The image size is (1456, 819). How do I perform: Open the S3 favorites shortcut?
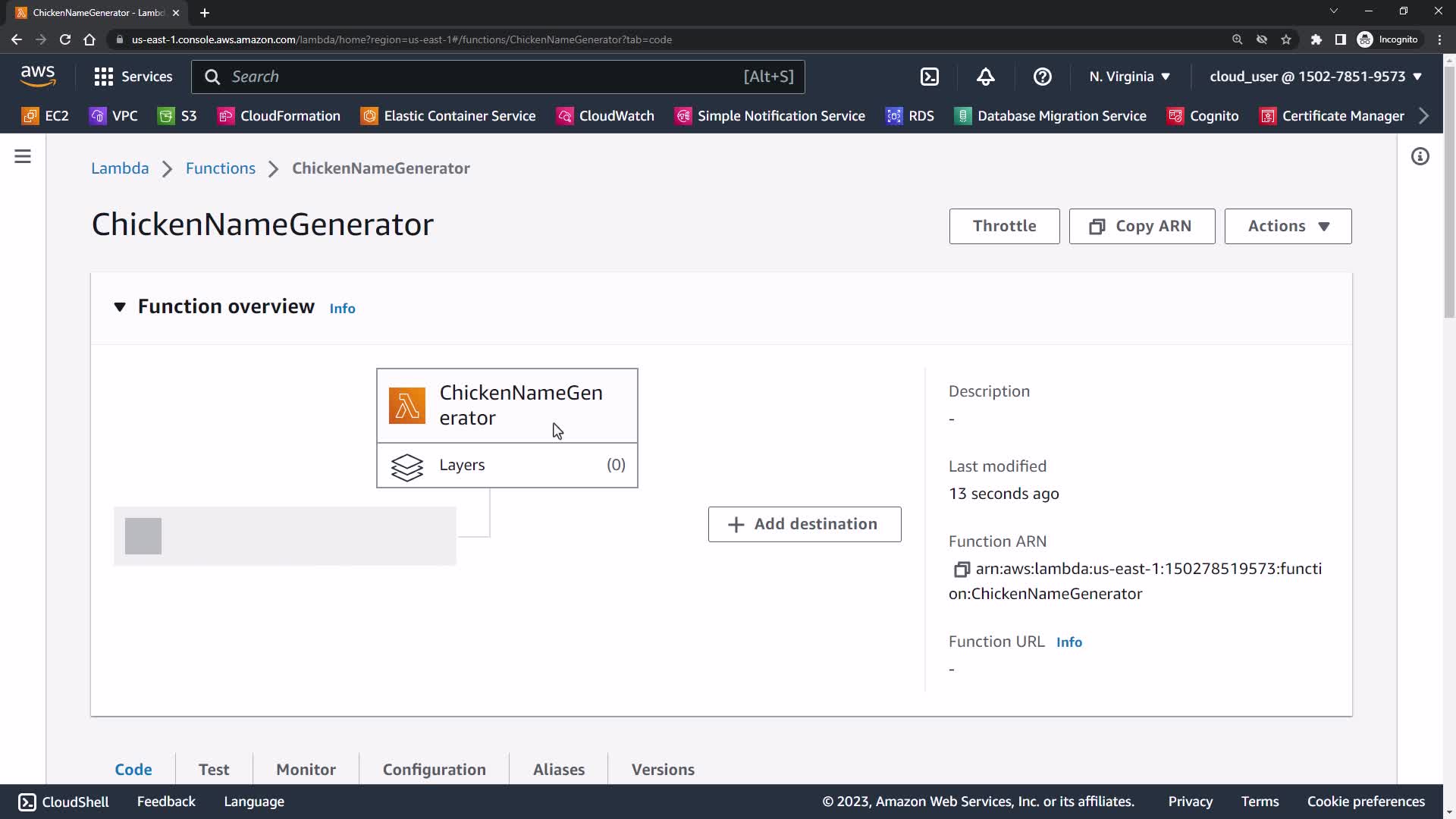coord(177,116)
